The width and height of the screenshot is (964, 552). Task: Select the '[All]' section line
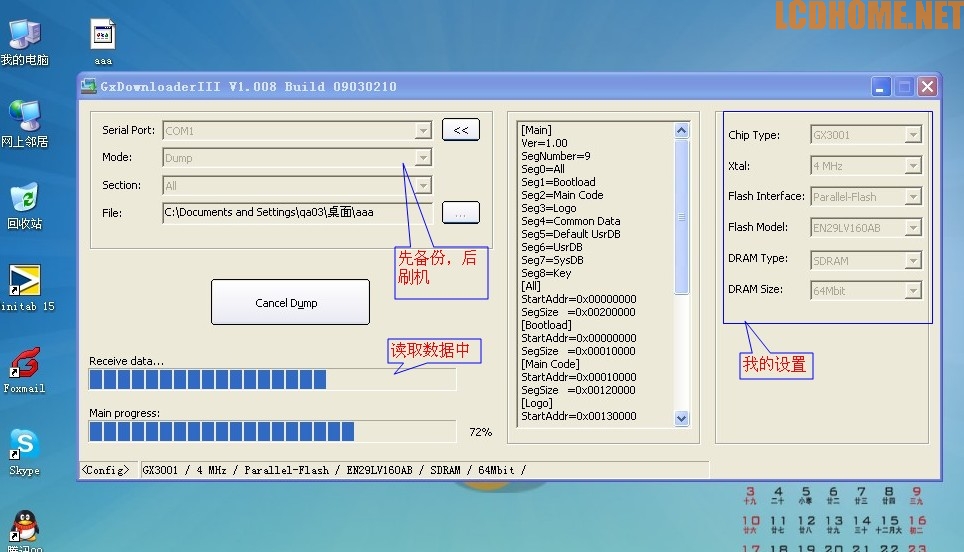(x=531, y=286)
